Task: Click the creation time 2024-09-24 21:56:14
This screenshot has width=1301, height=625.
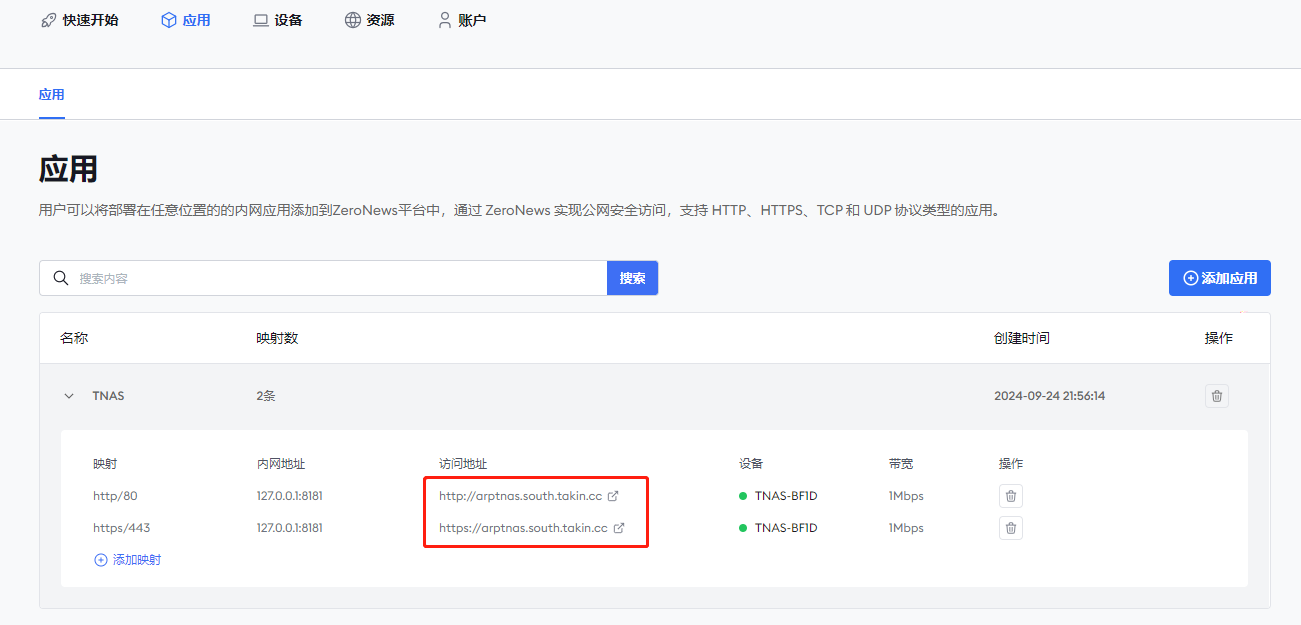Action: point(1049,396)
